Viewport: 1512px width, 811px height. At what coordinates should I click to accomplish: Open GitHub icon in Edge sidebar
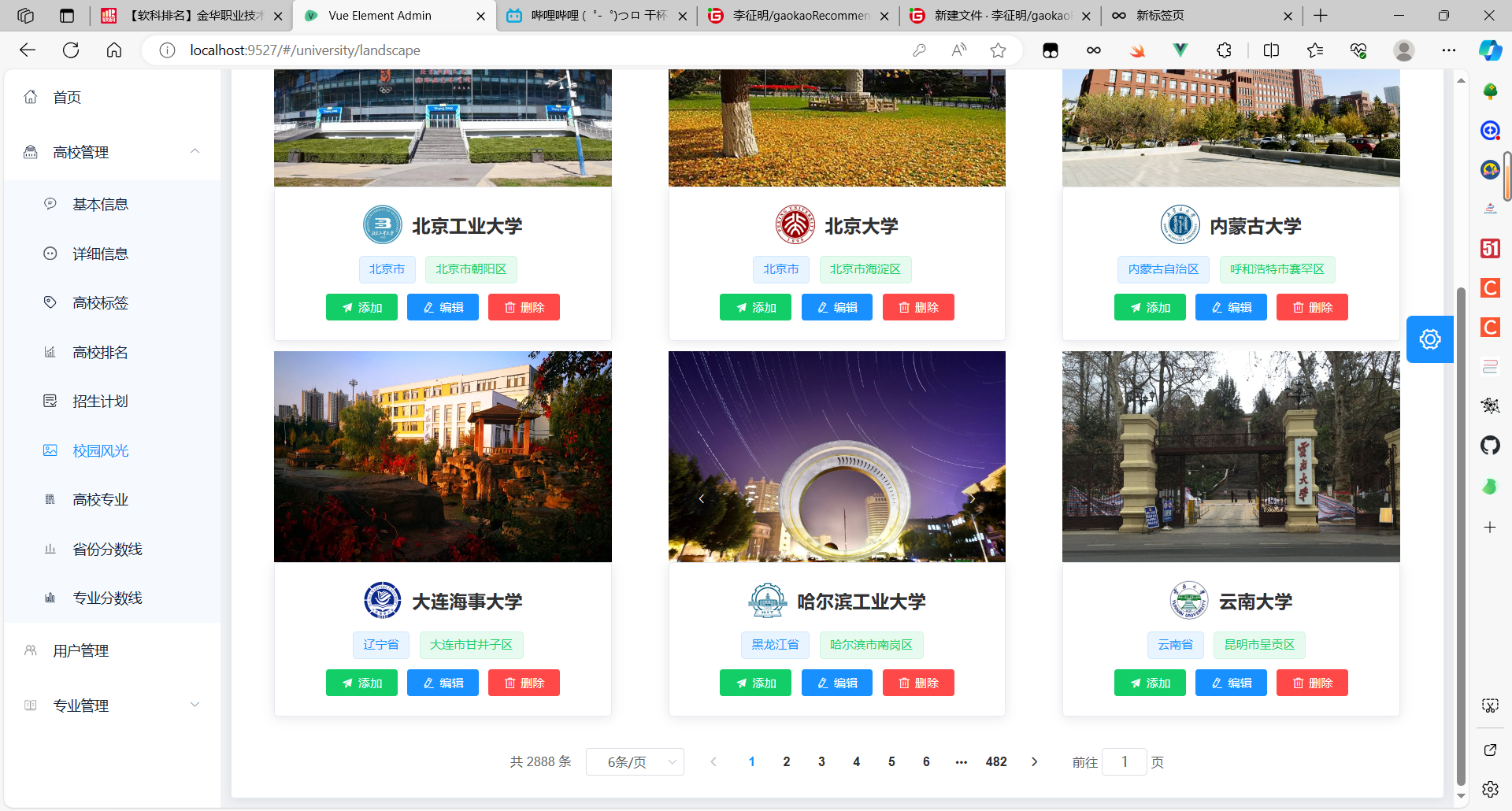(x=1490, y=446)
